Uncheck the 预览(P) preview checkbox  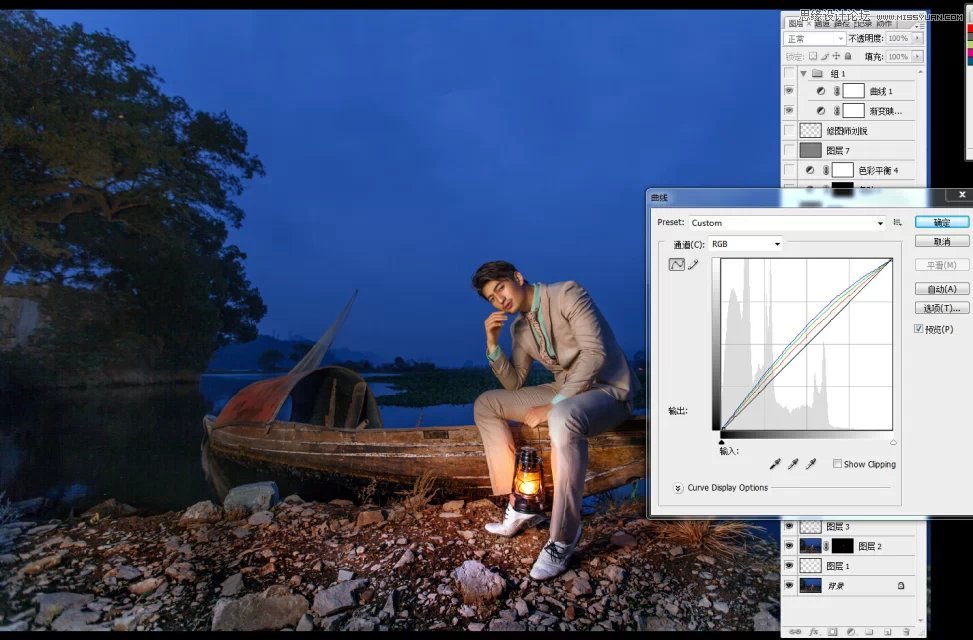coord(918,329)
